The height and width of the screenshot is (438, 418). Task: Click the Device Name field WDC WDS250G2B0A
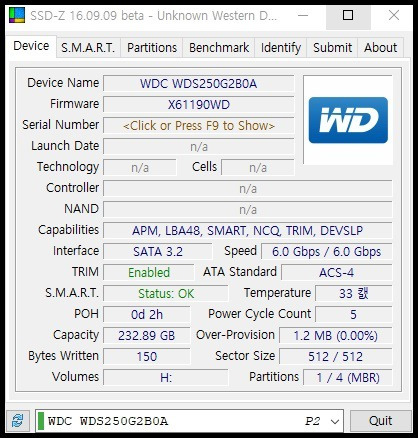pos(199,84)
